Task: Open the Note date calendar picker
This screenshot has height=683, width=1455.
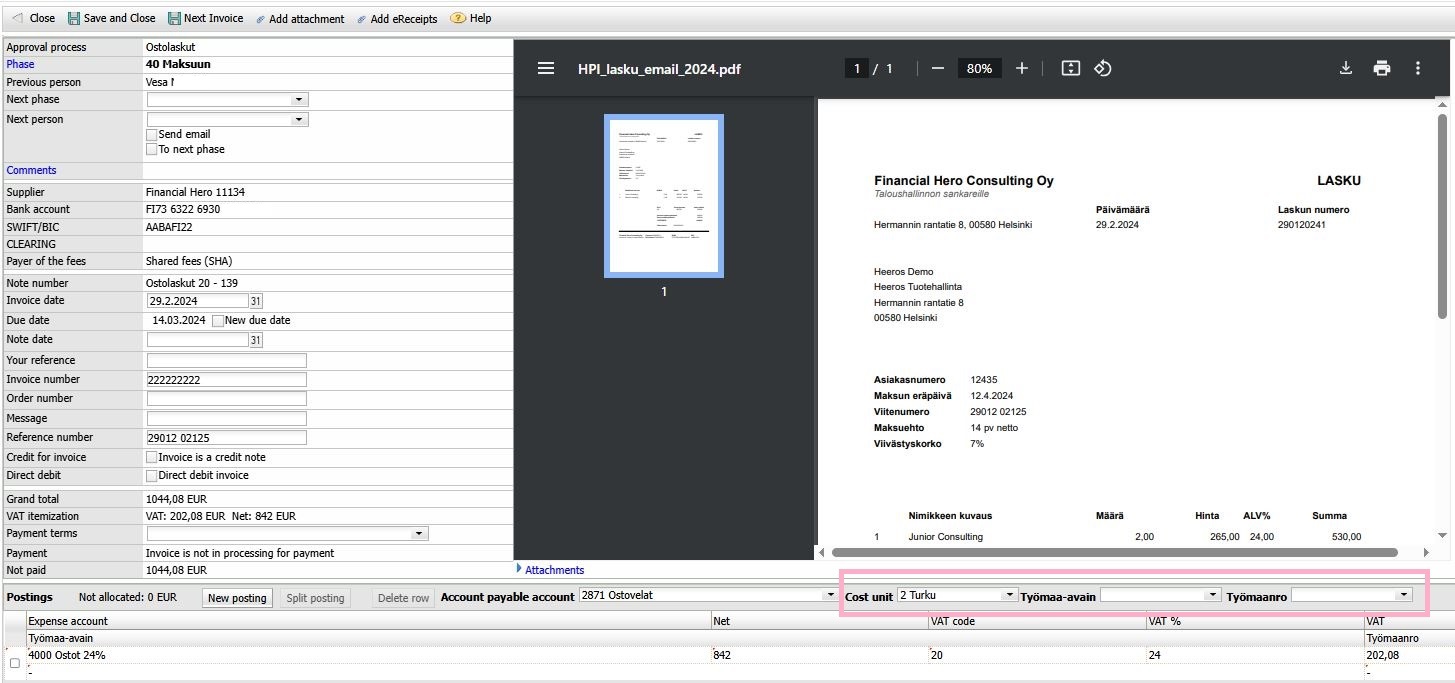Action: [256, 340]
